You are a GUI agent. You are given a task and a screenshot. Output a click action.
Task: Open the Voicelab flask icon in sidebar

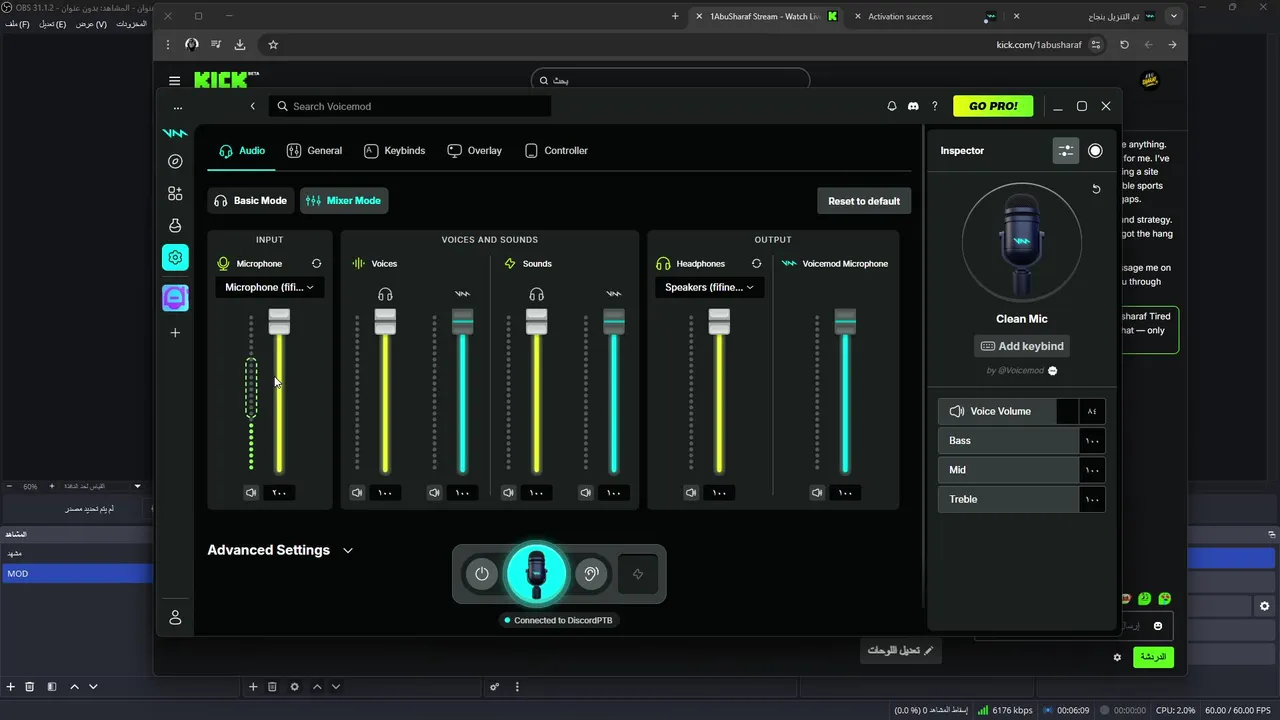click(175, 226)
